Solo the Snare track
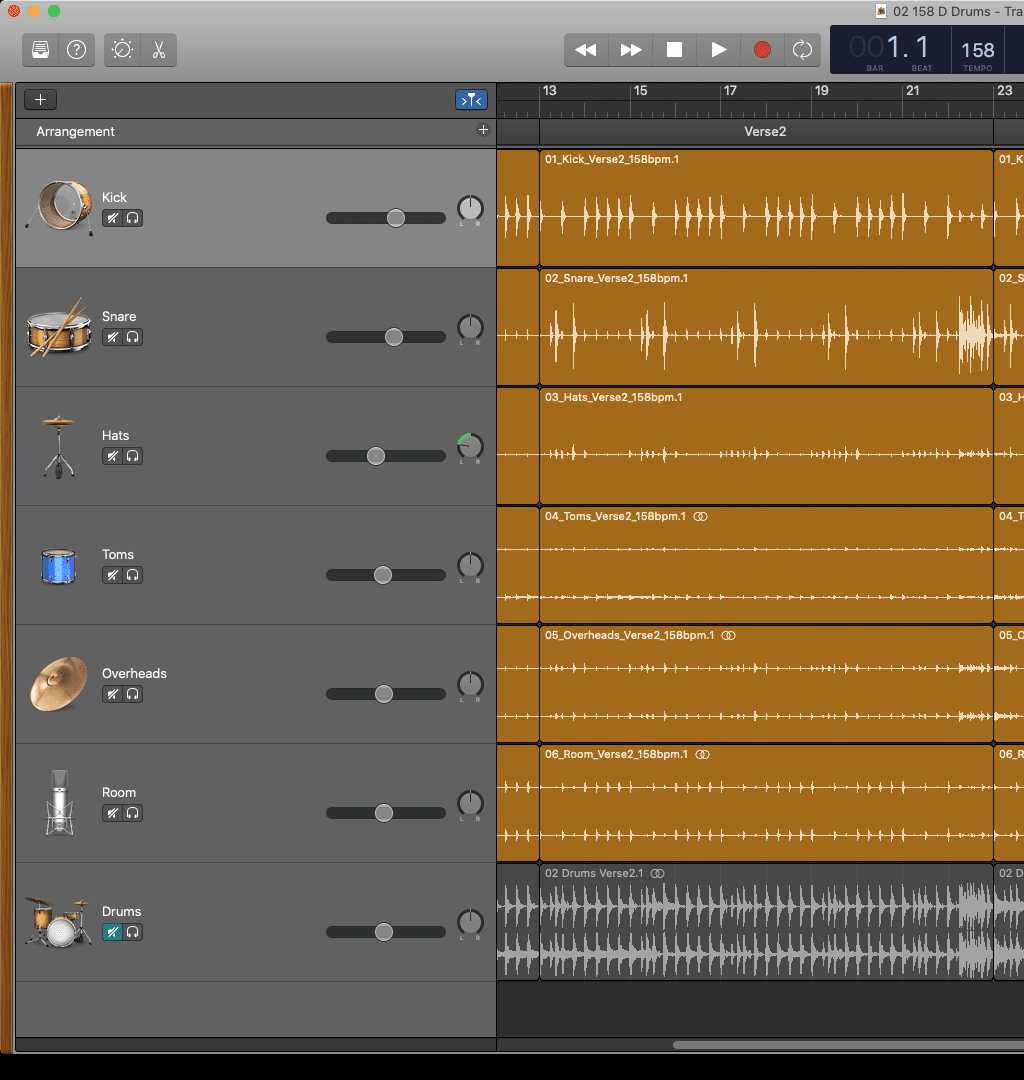1024x1080 pixels. point(132,337)
